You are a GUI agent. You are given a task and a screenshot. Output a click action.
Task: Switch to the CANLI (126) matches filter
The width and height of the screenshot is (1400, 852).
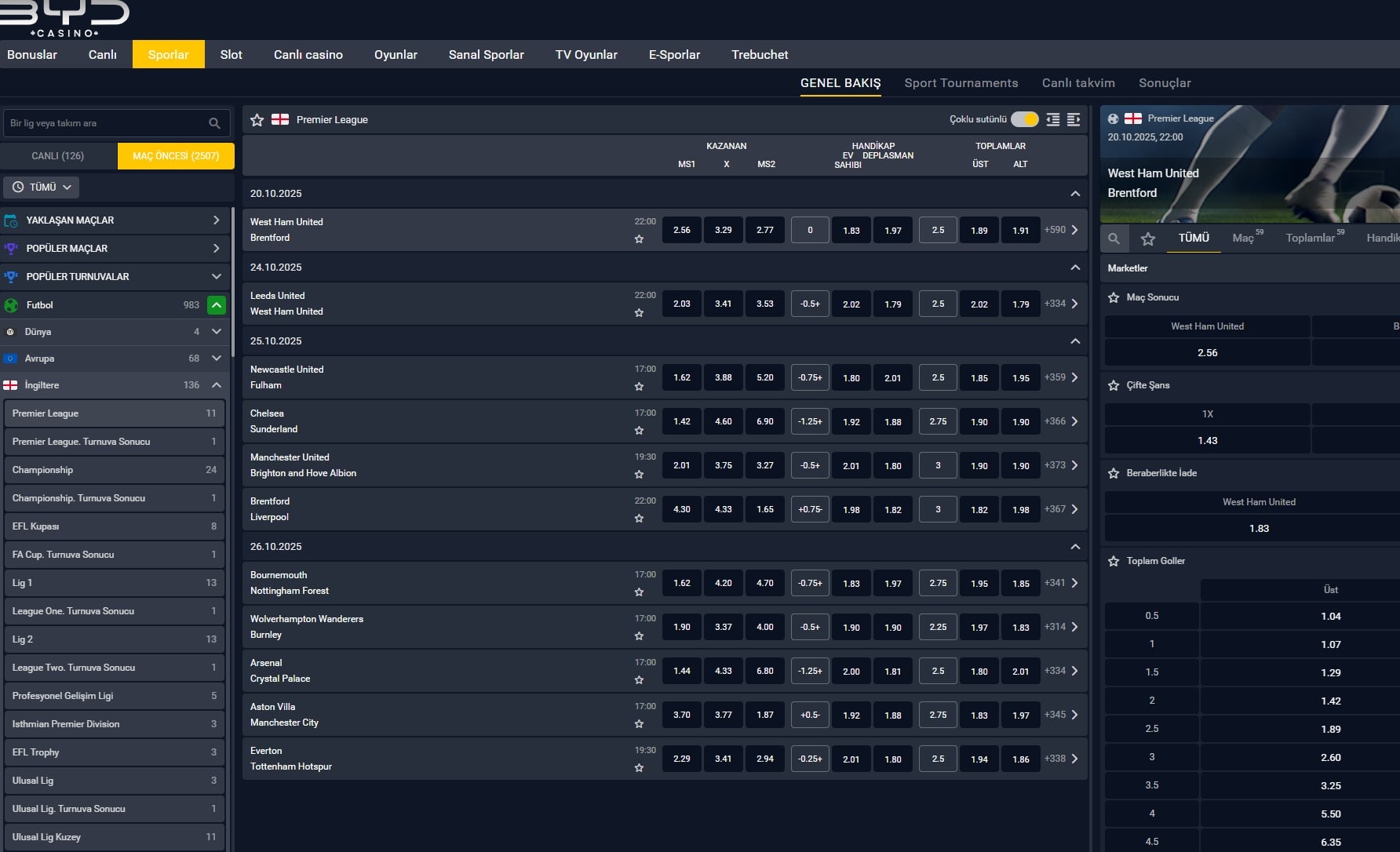[x=58, y=156]
